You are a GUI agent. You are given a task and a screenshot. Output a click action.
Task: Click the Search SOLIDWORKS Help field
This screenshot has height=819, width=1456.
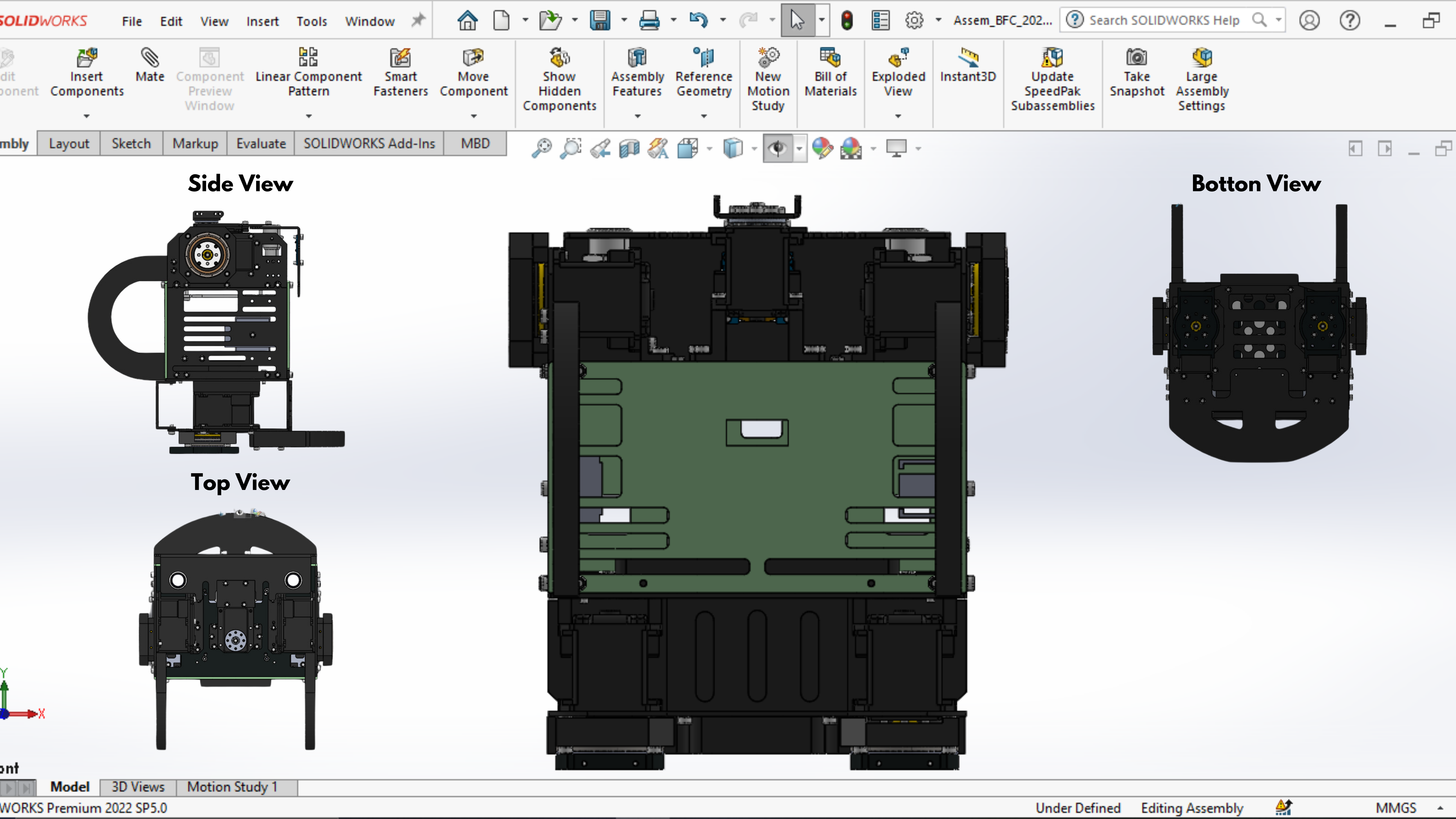(1164, 20)
